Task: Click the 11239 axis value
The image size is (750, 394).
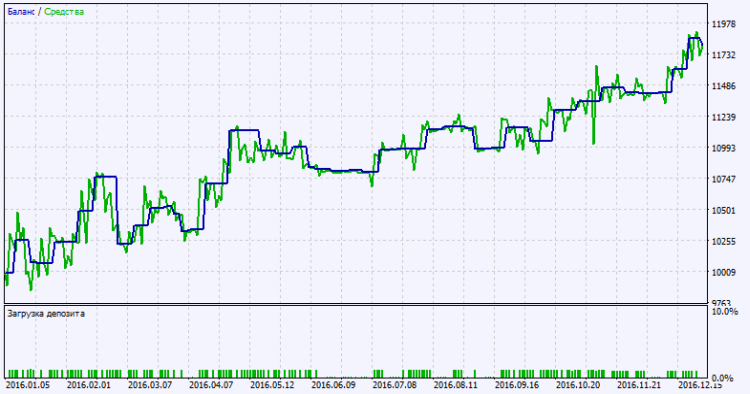Action: (724, 118)
